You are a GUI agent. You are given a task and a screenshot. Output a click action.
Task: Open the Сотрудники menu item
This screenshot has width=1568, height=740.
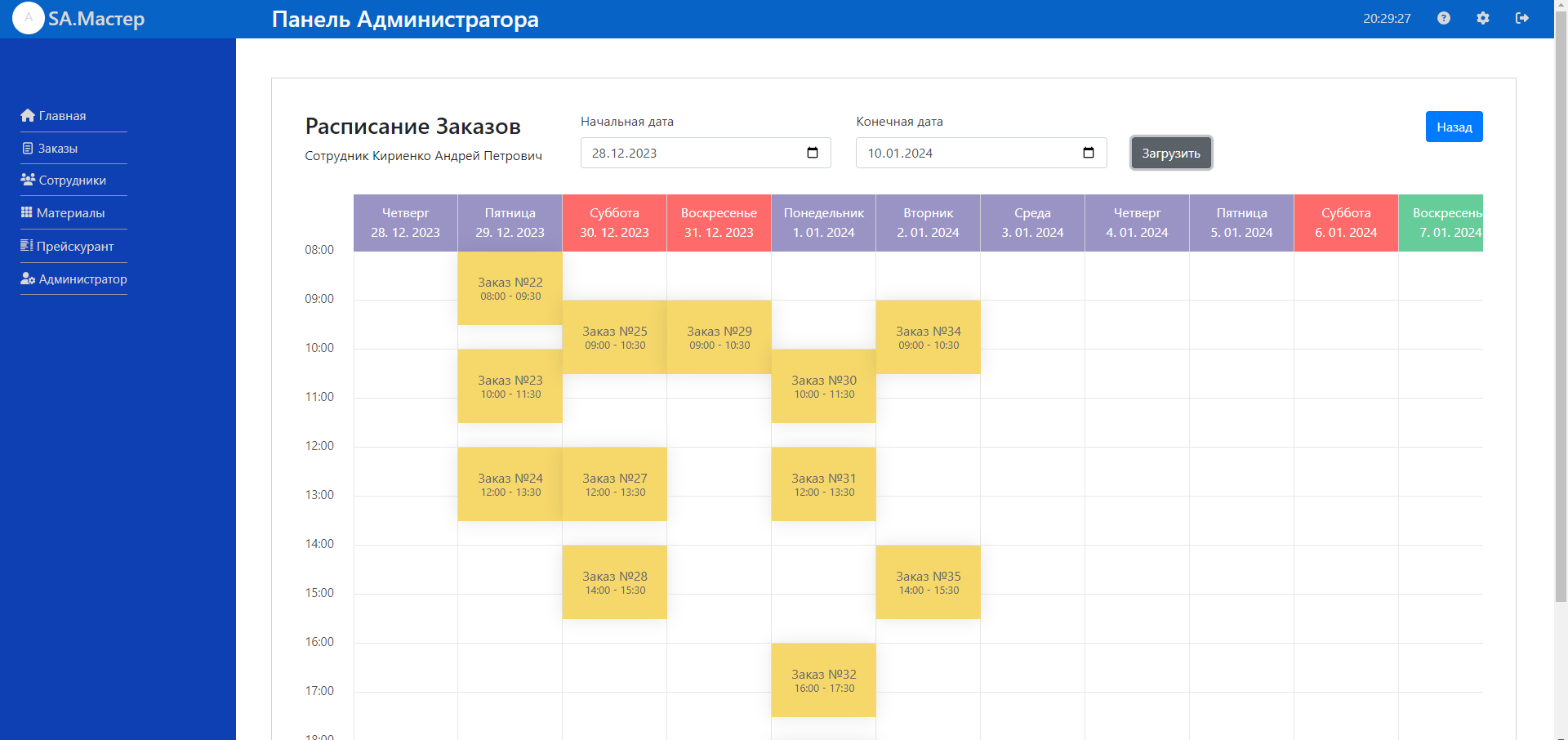(73, 181)
